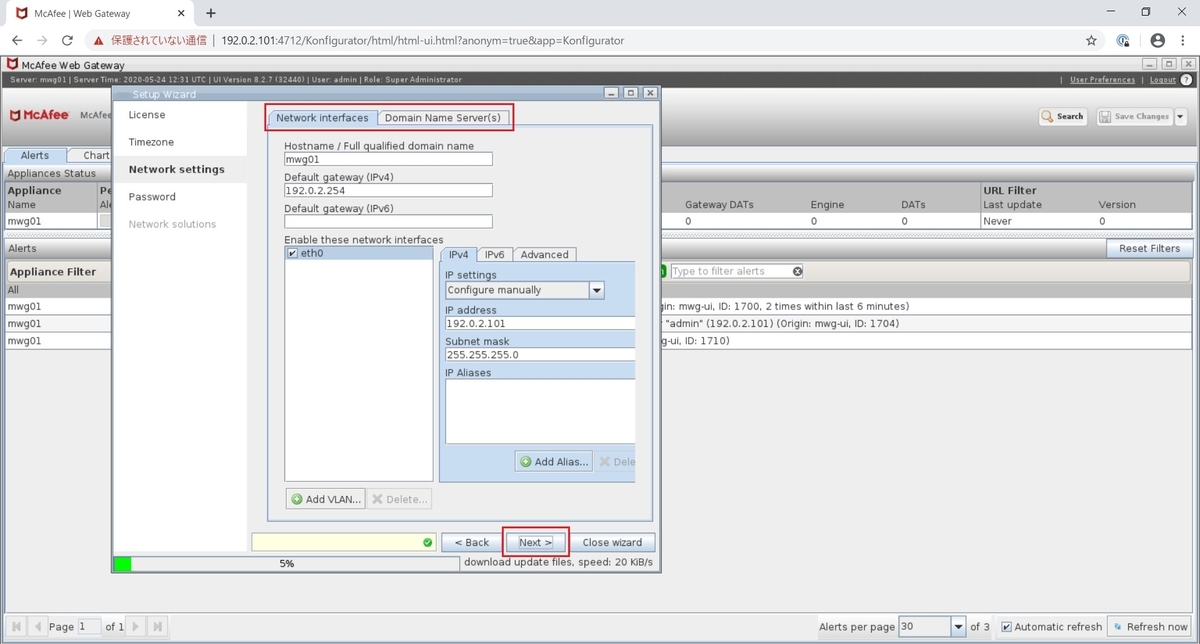Image resolution: width=1200 pixels, height=644 pixels.
Task: Clear the alert filter with X icon
Action: point(798,271)
